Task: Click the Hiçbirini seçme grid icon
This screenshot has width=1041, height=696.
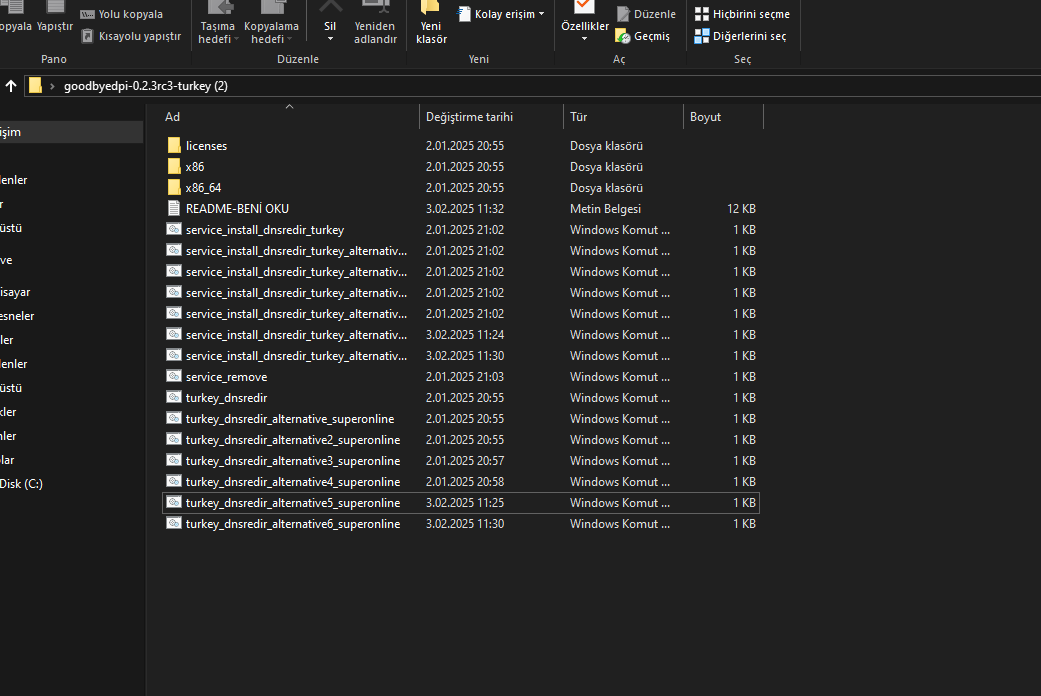Action: click(702, 14)
